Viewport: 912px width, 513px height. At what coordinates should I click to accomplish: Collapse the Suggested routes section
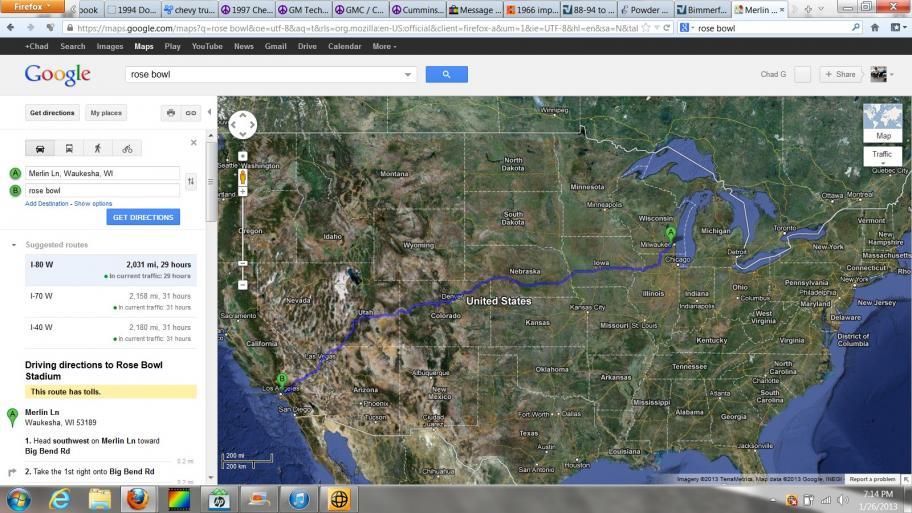[x=14, y=245]
